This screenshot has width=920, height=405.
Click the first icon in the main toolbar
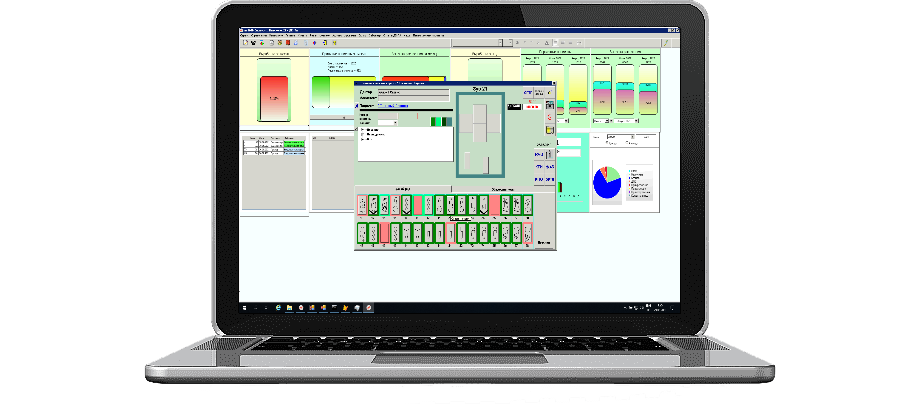pyautogui.click(x=244, y=43)
